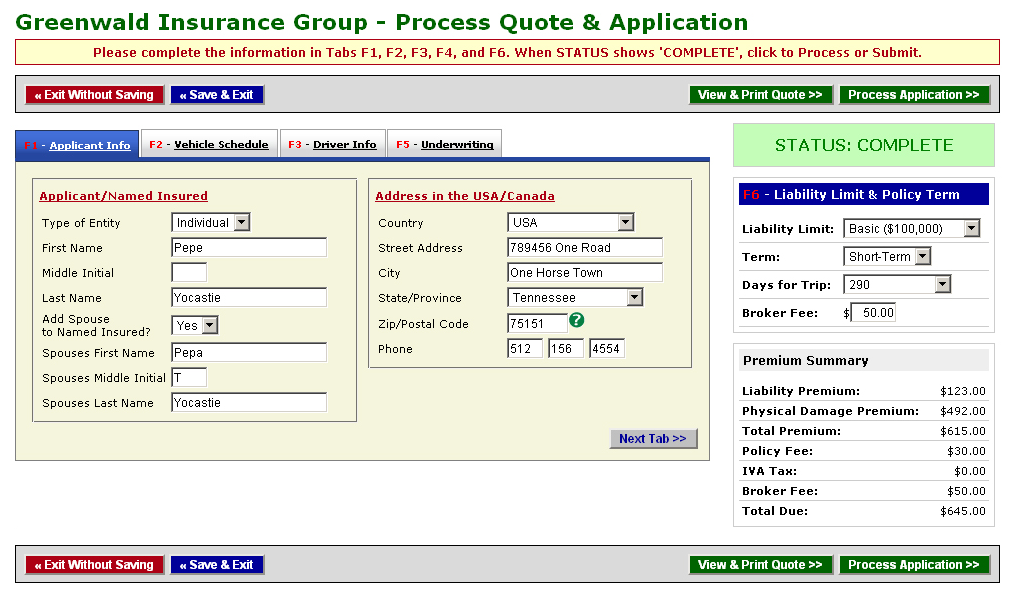Click the Broker Fee summary value $50.00
This screenshot has width=1021, height=600.
966,491
